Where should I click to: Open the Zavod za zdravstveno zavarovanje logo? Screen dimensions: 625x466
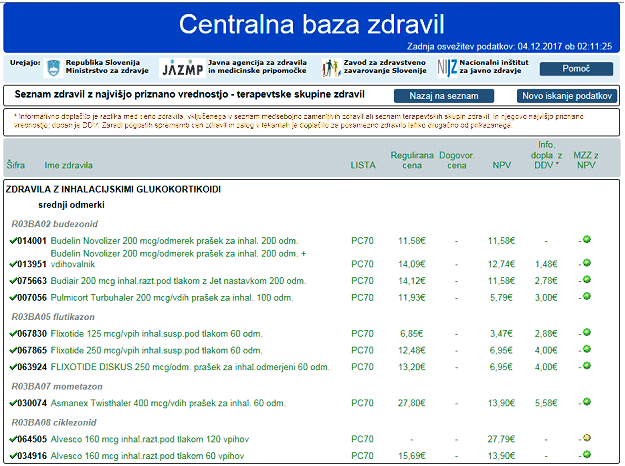click(x=332, y=68)
